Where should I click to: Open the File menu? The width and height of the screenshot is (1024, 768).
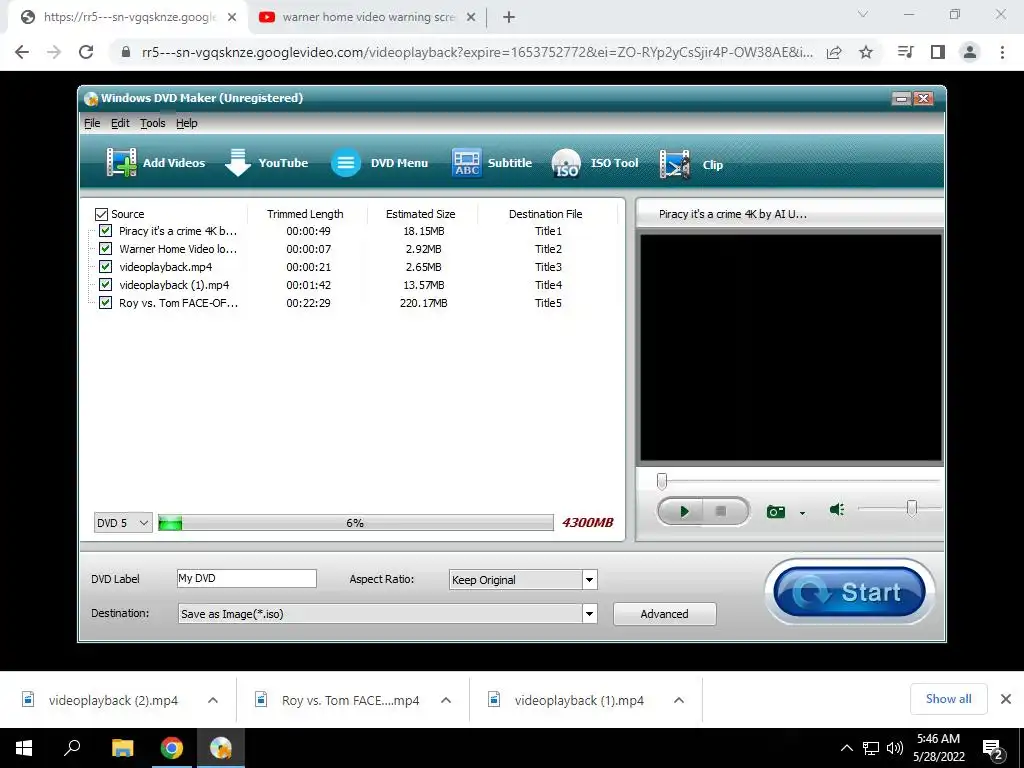(x=92, y=123)
